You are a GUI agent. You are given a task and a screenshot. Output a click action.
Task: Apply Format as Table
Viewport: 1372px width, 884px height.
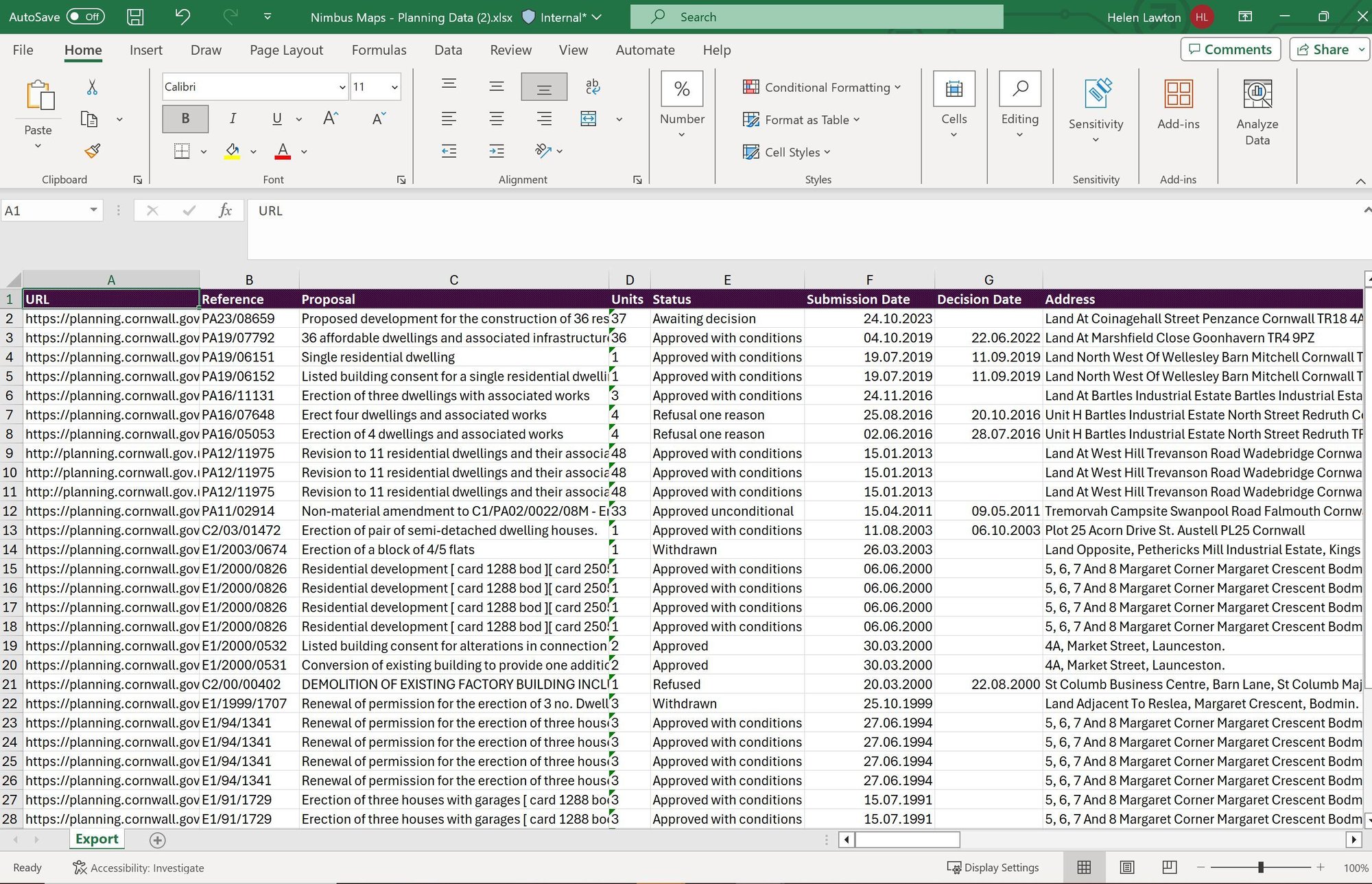[x=801, y=119]
